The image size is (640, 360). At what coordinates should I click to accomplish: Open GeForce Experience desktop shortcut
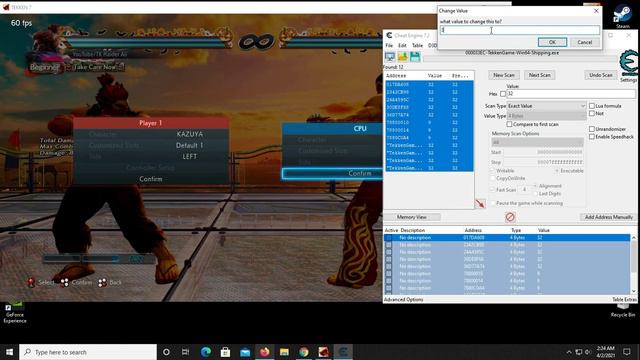(x=15, y=313)
